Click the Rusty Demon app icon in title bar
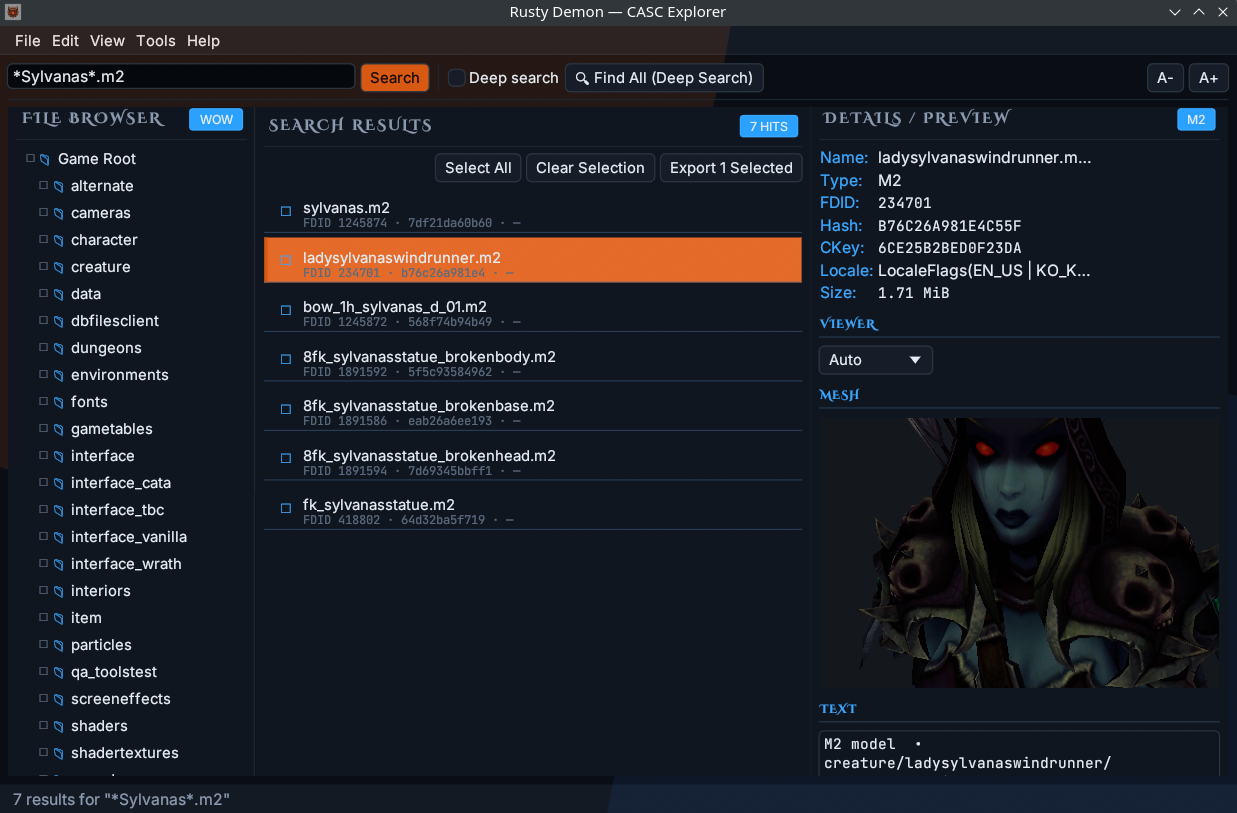 [12, 12]
